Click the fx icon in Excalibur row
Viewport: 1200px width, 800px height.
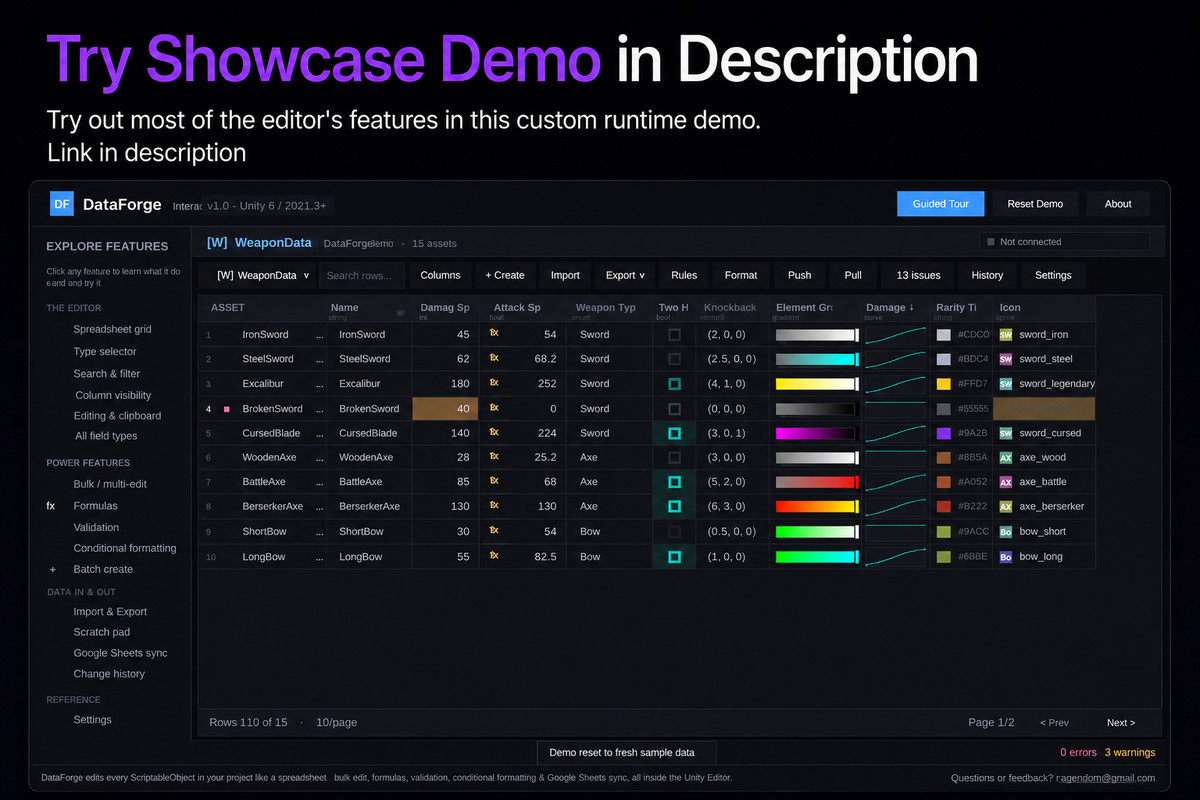494,383
